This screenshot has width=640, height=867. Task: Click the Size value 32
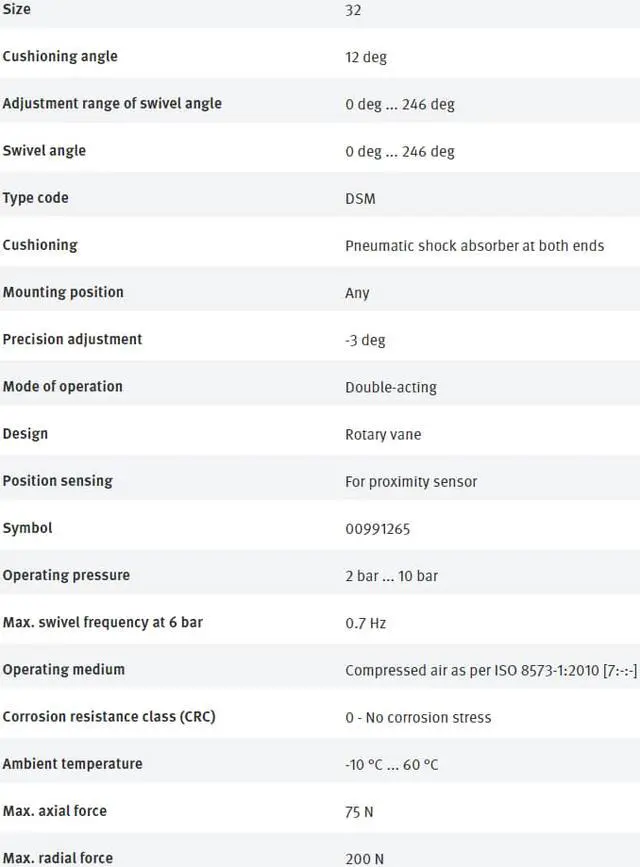point(353,10)
